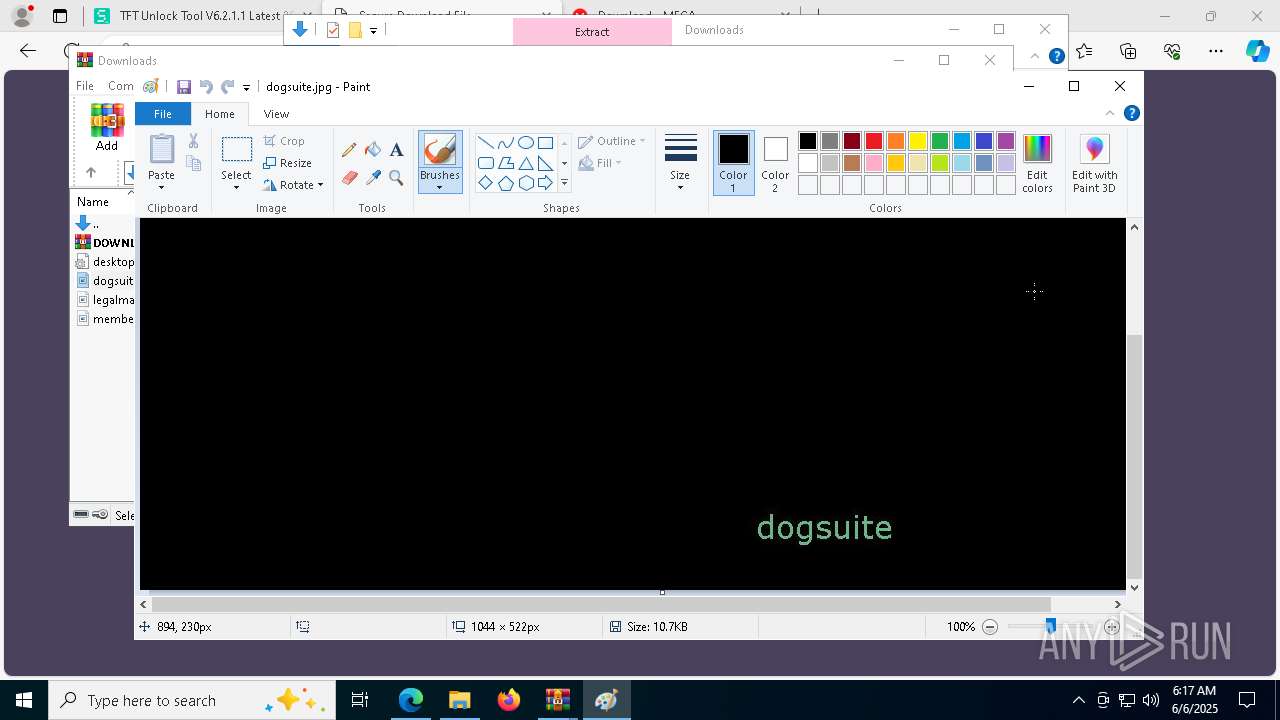Click the Copy icon in Clipboard group
Viewport: 1280px width, 720px height.
tap(194, 164)
